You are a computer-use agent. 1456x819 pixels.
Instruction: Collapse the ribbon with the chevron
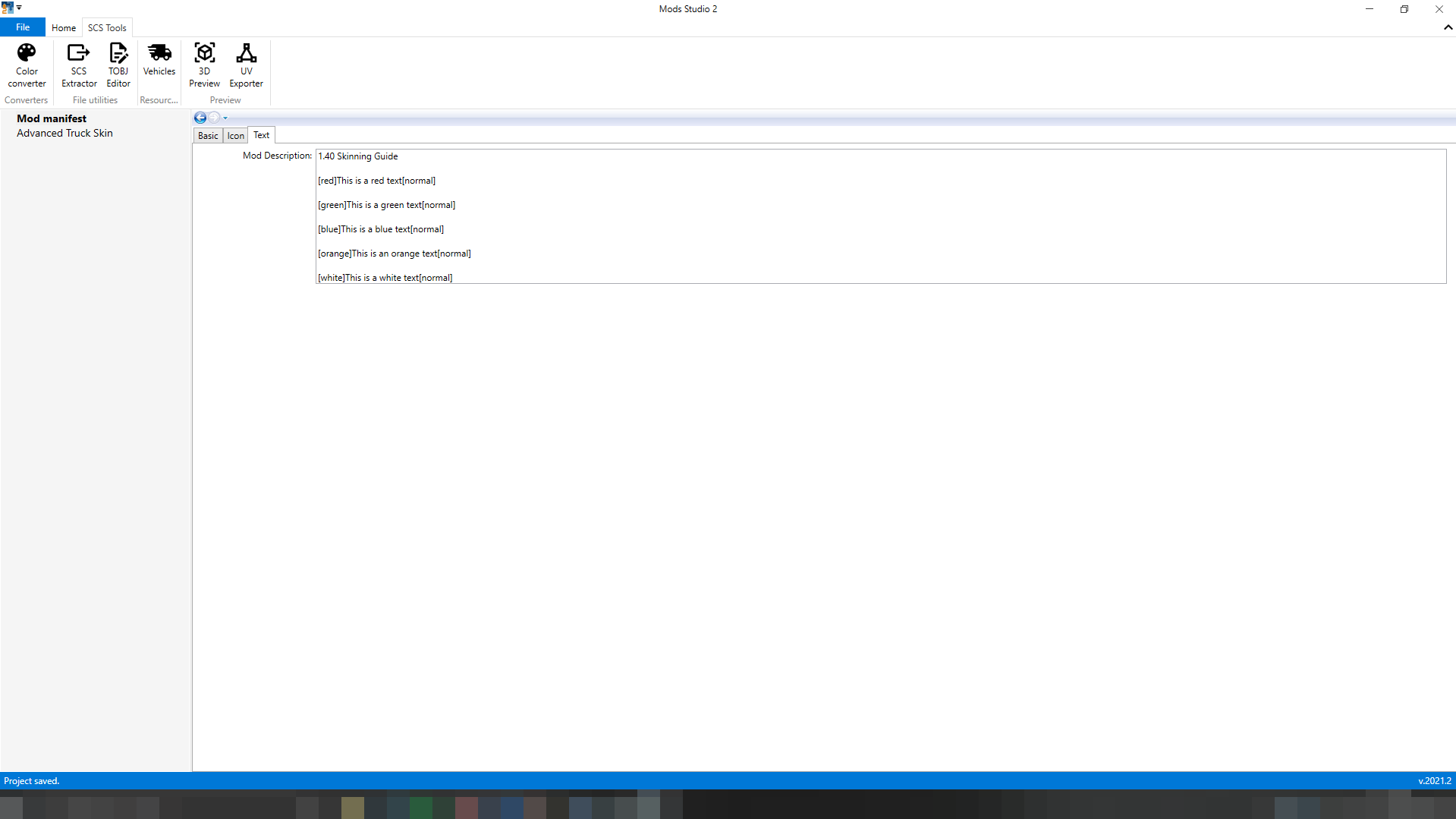click(x=1448, y=27)
